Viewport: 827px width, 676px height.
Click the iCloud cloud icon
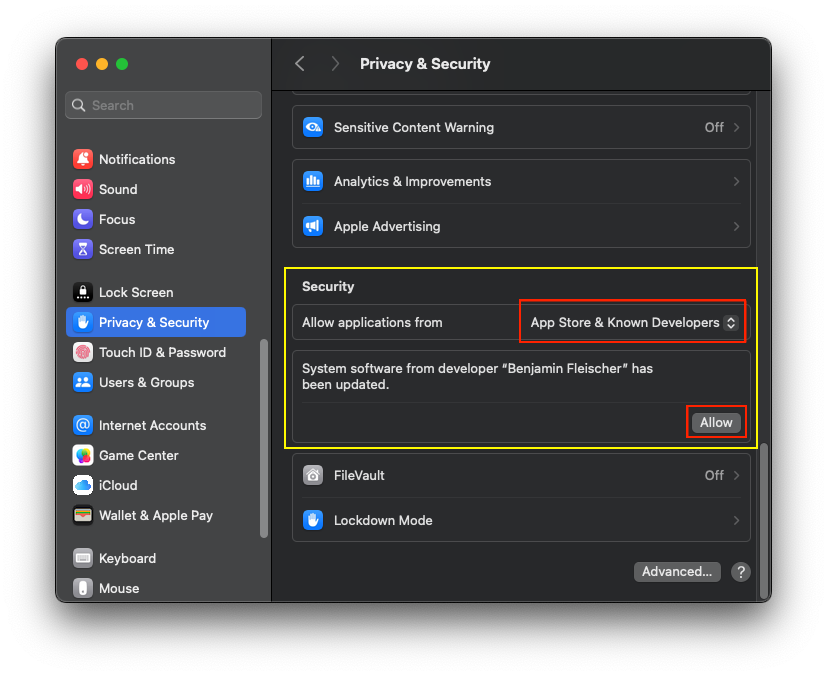pos(83,485)
